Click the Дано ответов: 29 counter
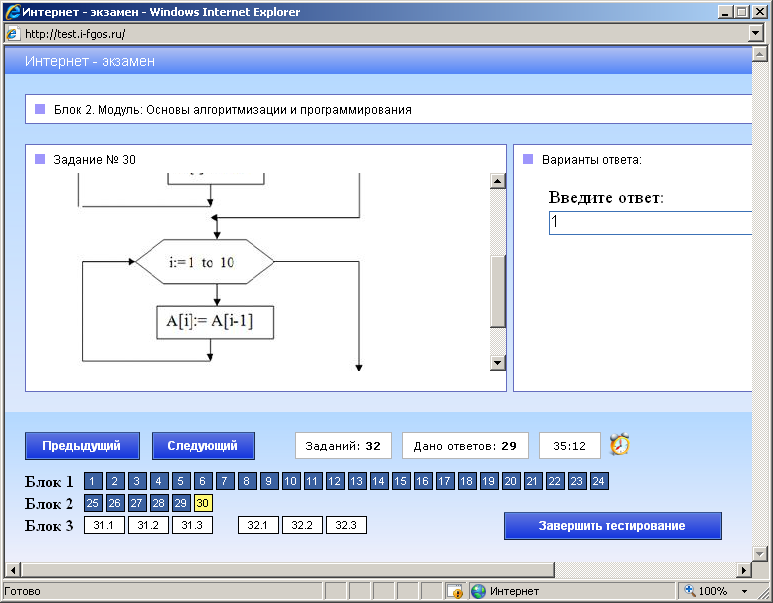 465,446
